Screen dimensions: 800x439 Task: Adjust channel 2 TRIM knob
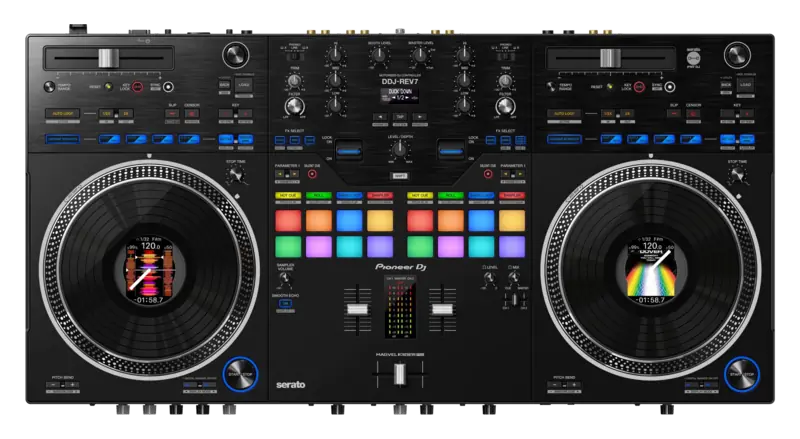point(505,81)
